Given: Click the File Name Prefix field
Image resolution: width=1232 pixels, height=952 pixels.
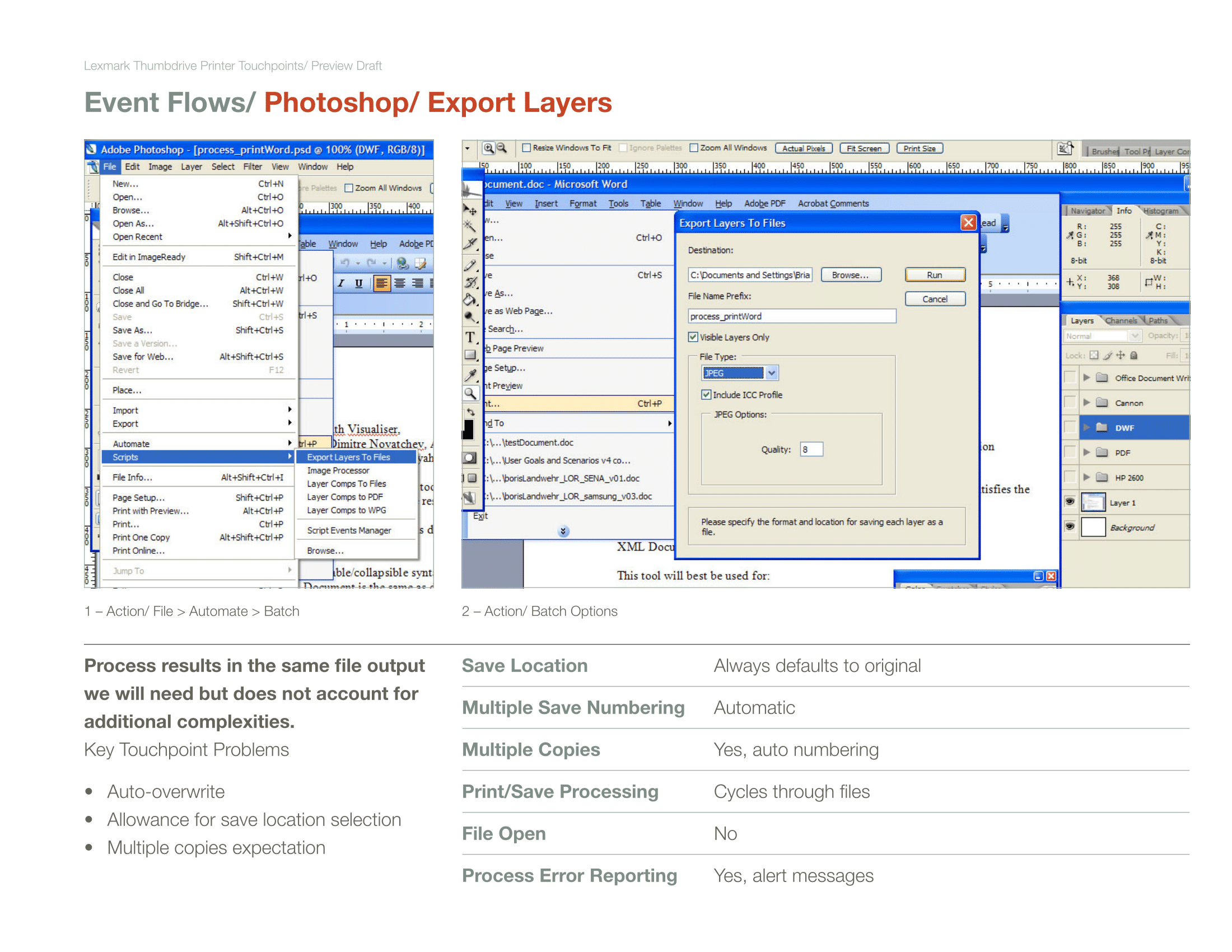Looking at the screenshot, I should [x=791, y=316].
